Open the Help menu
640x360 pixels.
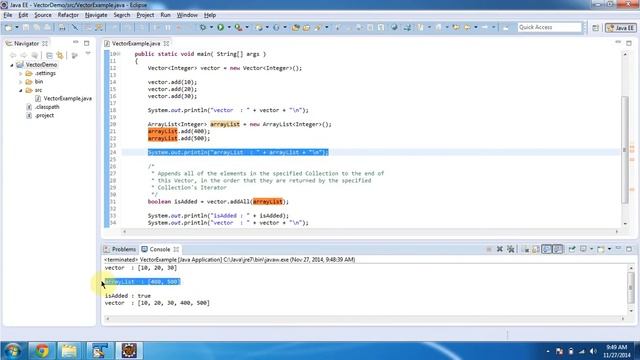click(x=210, y=15)
